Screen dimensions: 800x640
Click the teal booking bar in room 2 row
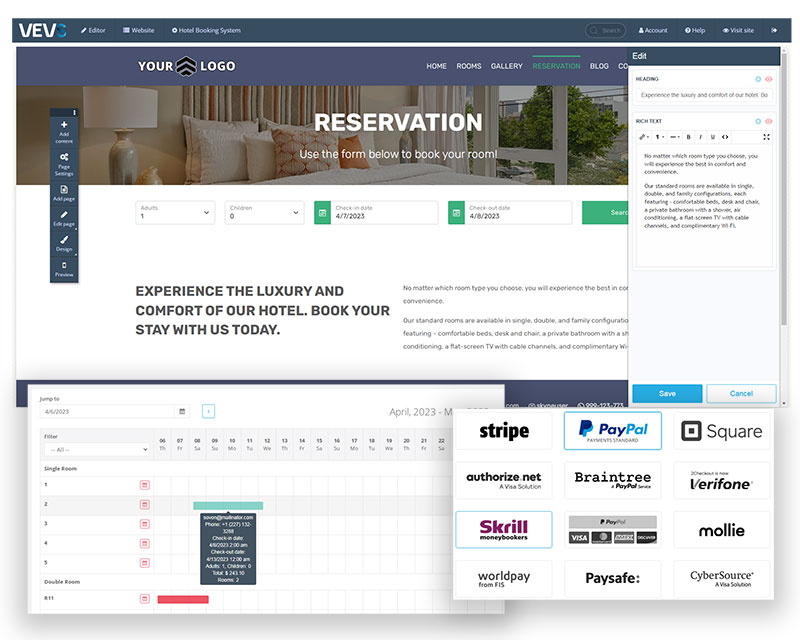pyautogui.click(x=228, y=505)
